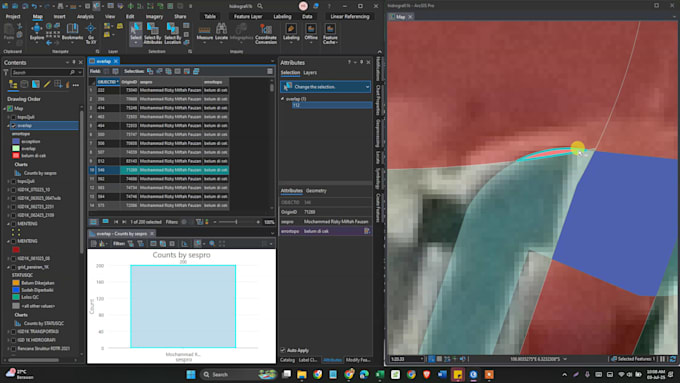This screenshot has height=383, width=680.
Task: Click the Go To XY tool
Action: point(91,33)
